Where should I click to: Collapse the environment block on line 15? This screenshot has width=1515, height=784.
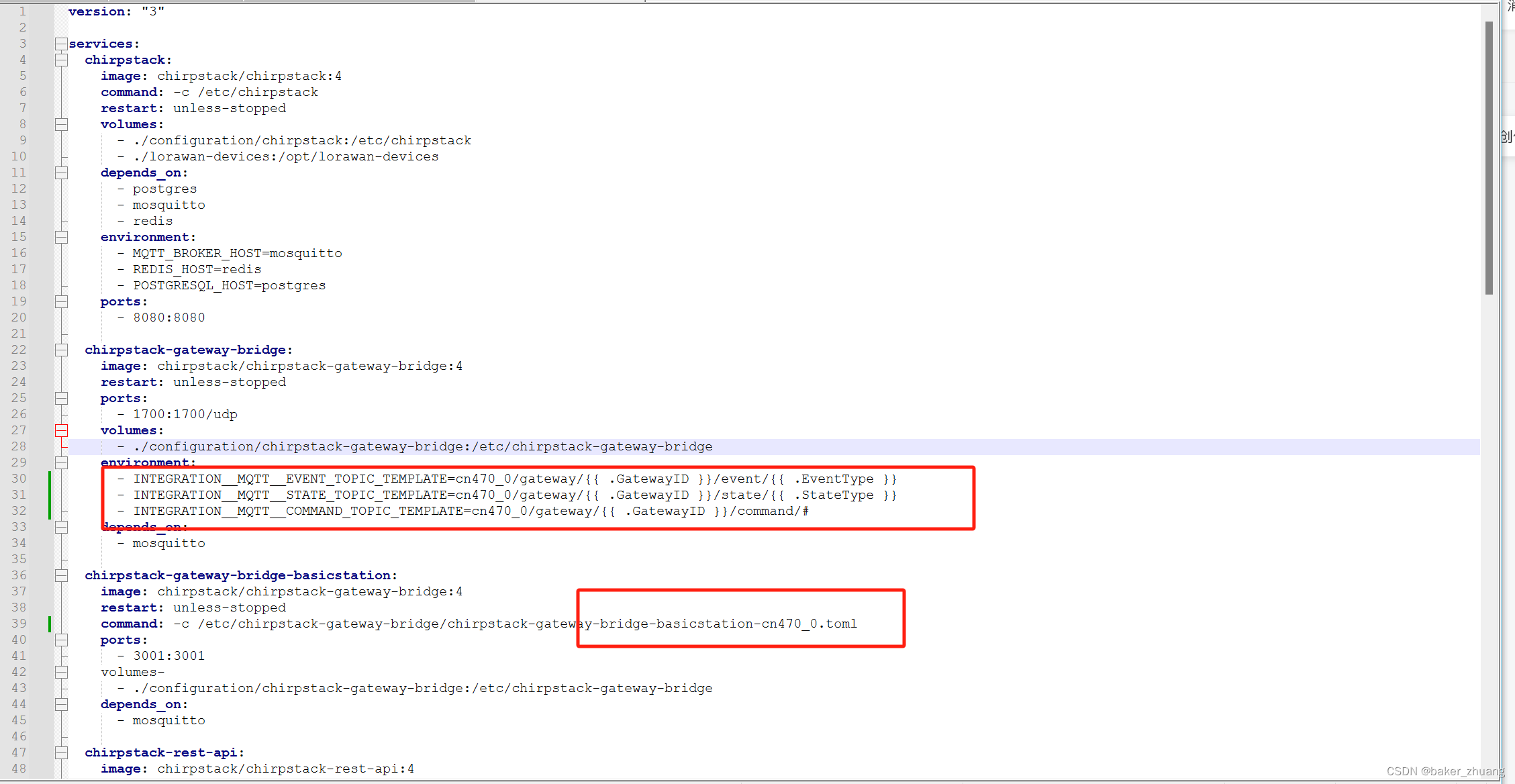pos(61,237)
